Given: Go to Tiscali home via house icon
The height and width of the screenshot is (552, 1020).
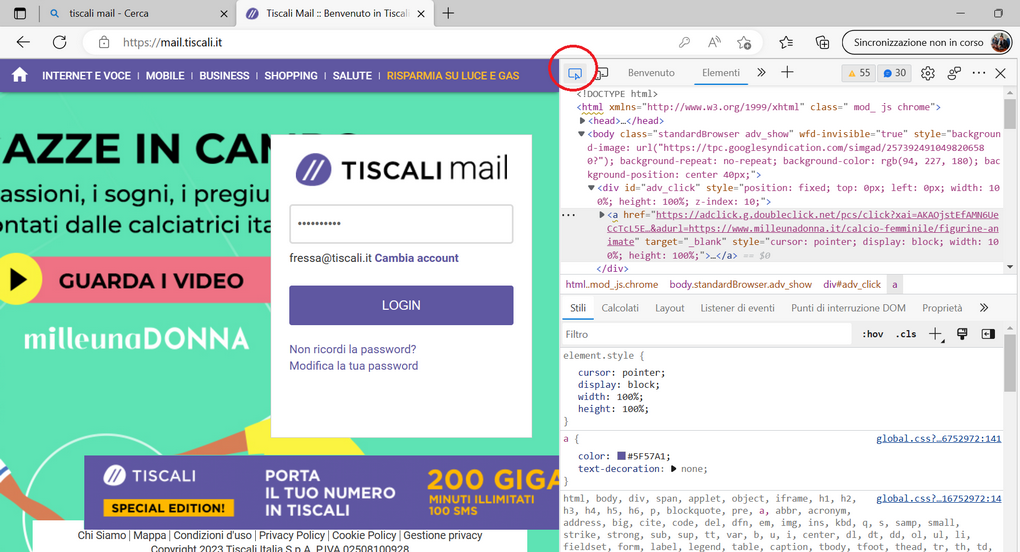Looking at the screenshot, I should pos(20,75).
